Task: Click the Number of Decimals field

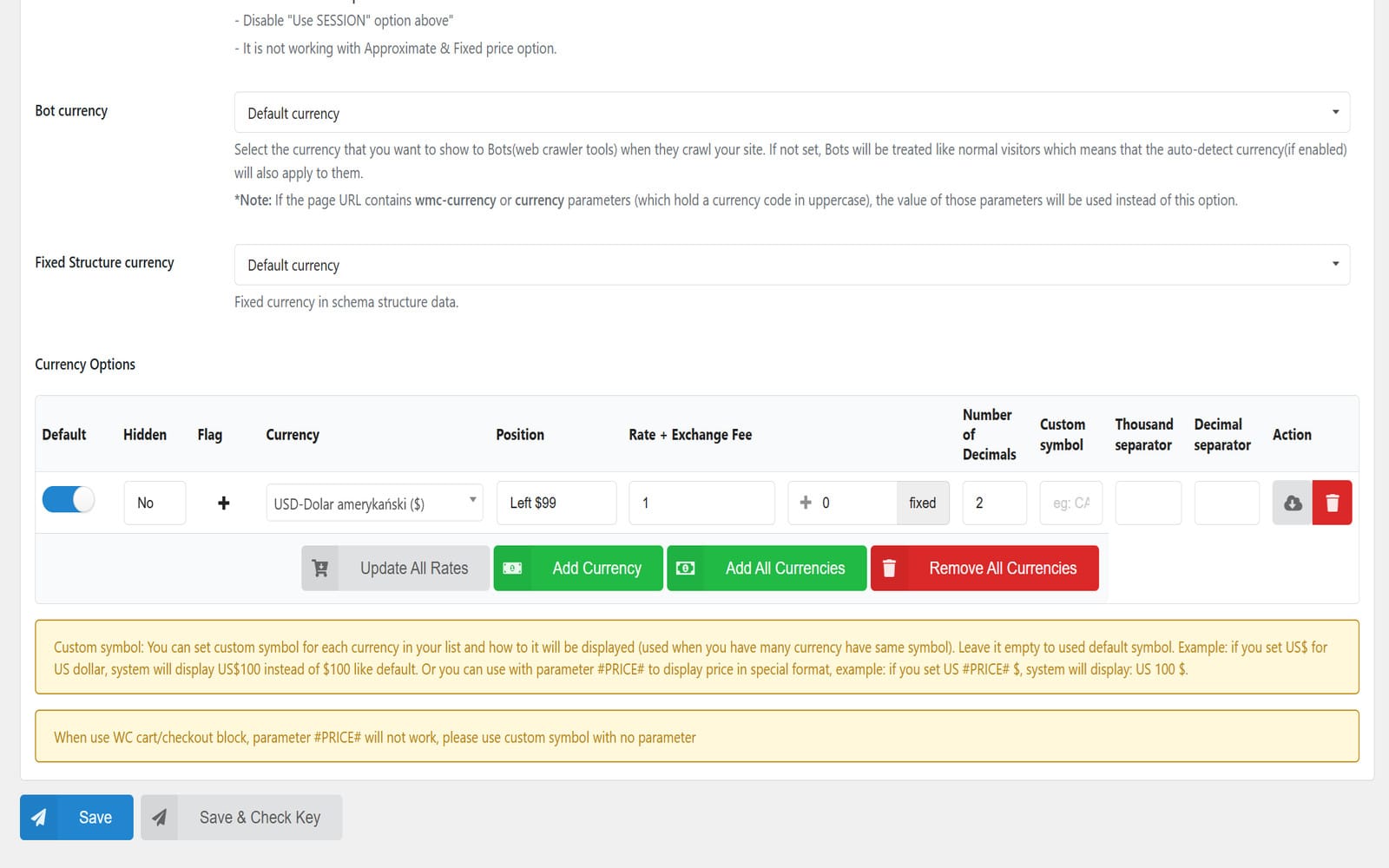Action: click(x=995, y=503)
